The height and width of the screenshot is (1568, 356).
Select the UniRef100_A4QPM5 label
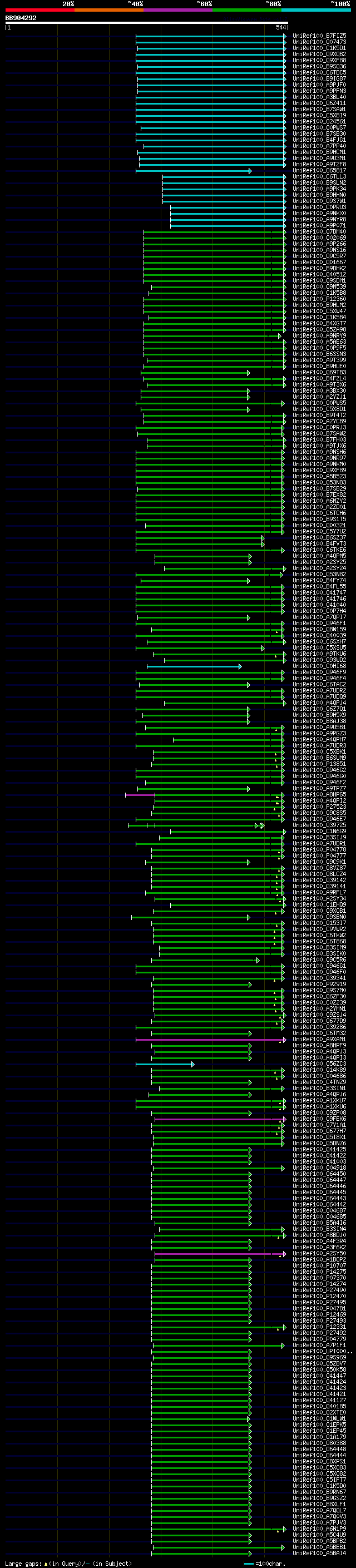pyautogui.click(x=319, y=556)
